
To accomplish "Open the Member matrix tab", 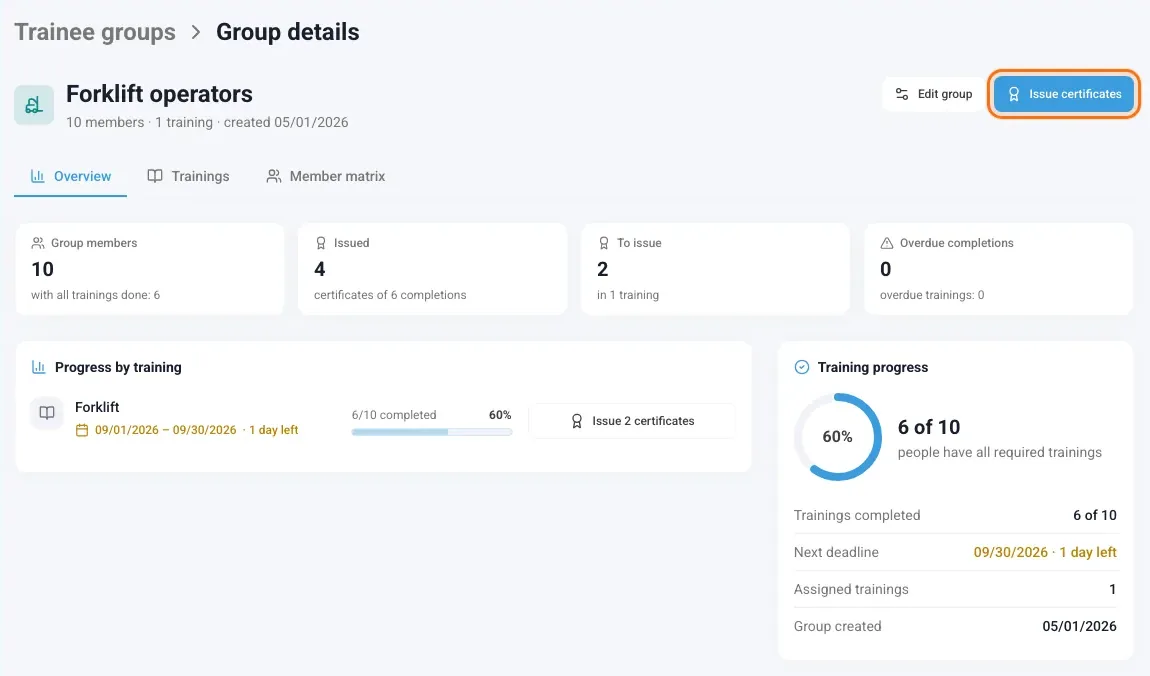I will pos(326,177).
